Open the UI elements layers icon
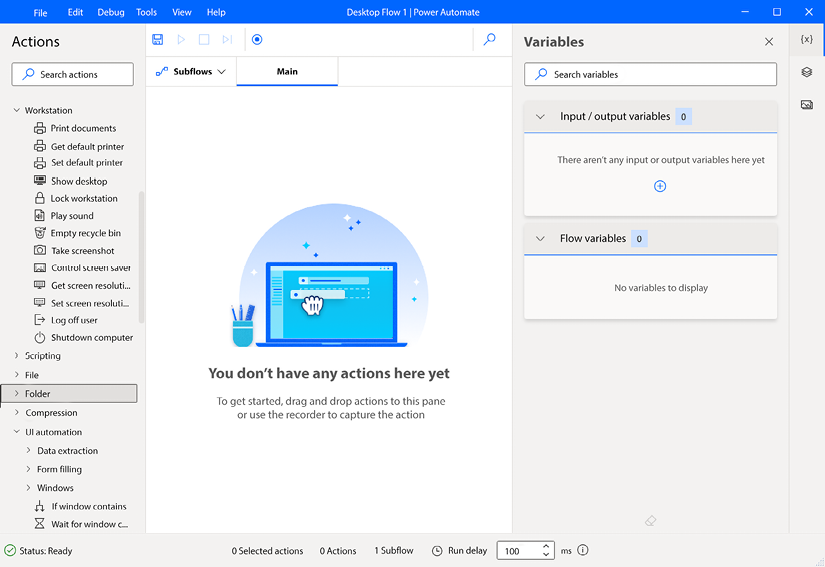The image size is (825, 567). [x=807, y=72]
